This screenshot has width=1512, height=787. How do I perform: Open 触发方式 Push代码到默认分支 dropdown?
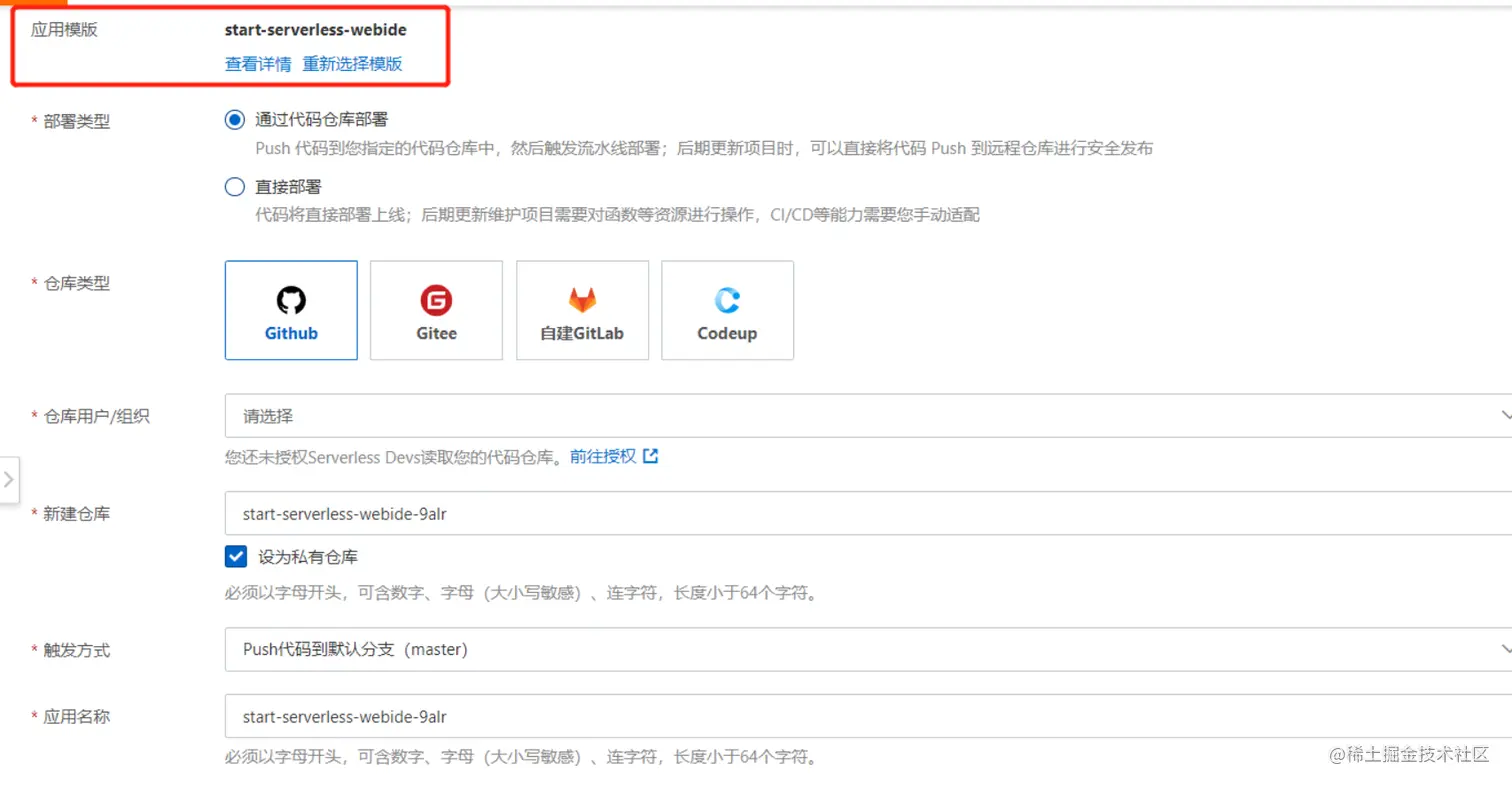[x=868, y=649]
